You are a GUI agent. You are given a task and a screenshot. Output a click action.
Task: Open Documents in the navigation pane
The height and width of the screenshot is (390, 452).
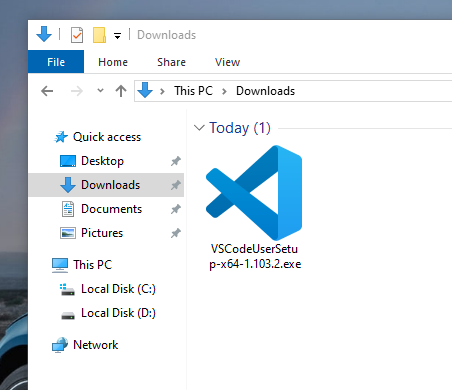pos(111,209)
